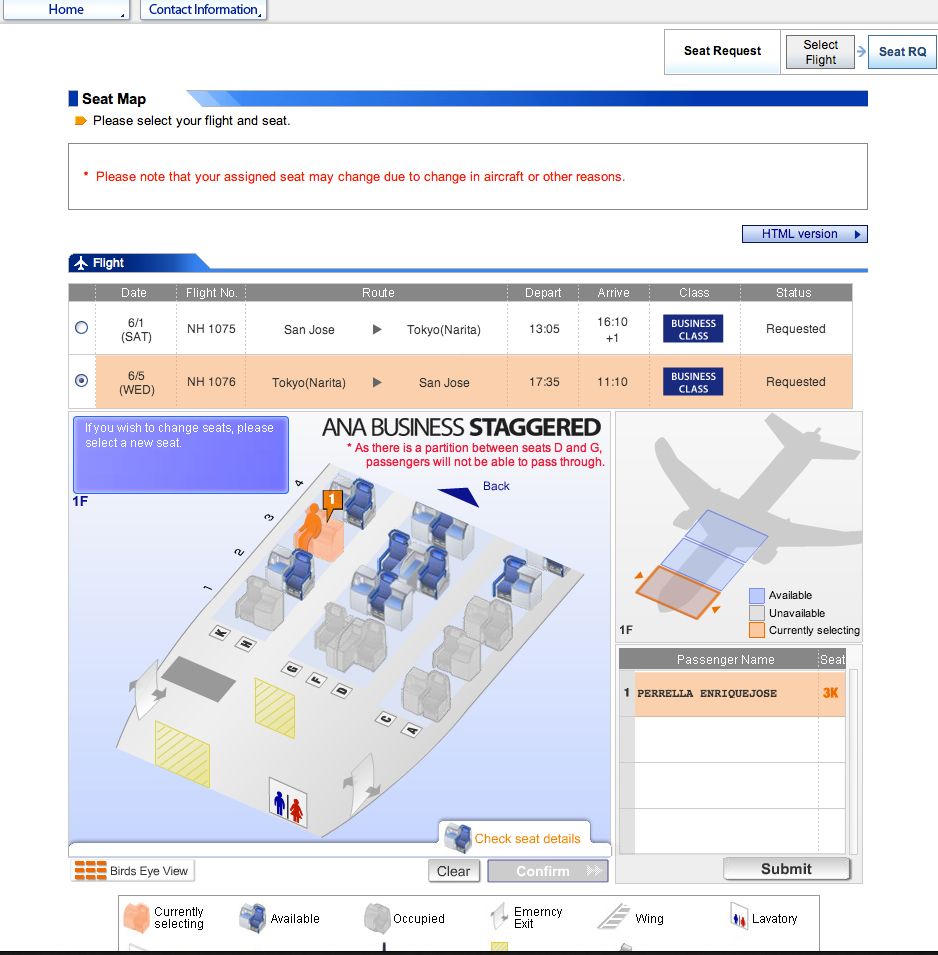The height and width of the screenshot is (955, 938).
Task: Click the Occupied seat icon in bottom legend
Action: [376, 918]
